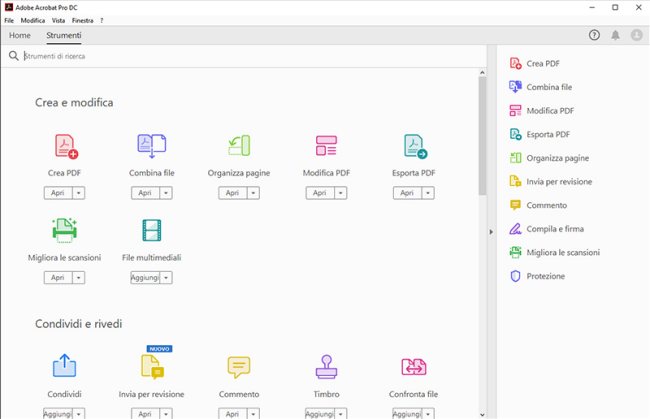Screen dimensions: 650x419
Task: Click the Commento icon in the right sidebar
Action: tap(515, 205)
